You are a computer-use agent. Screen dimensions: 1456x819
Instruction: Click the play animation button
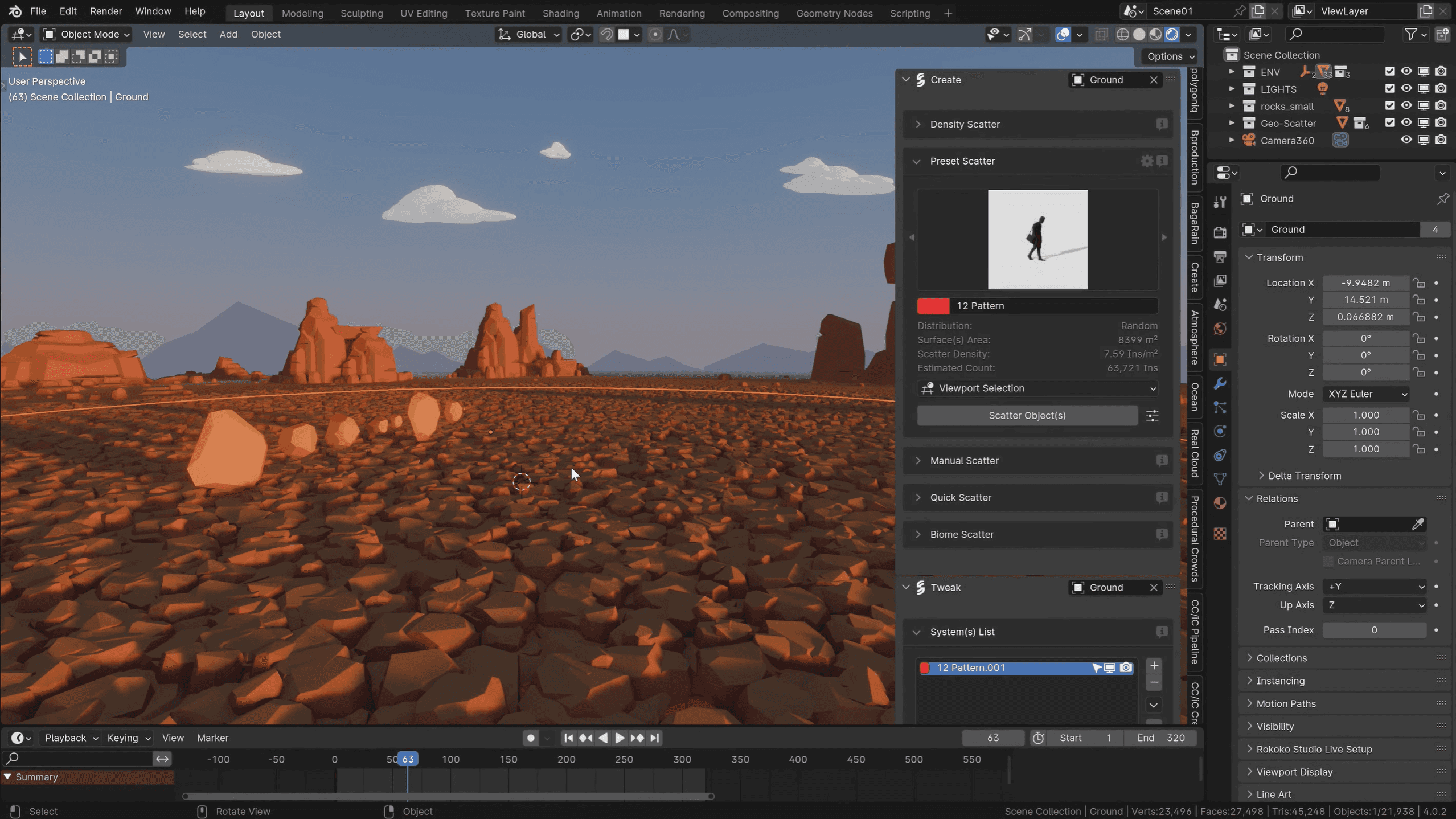620,738
